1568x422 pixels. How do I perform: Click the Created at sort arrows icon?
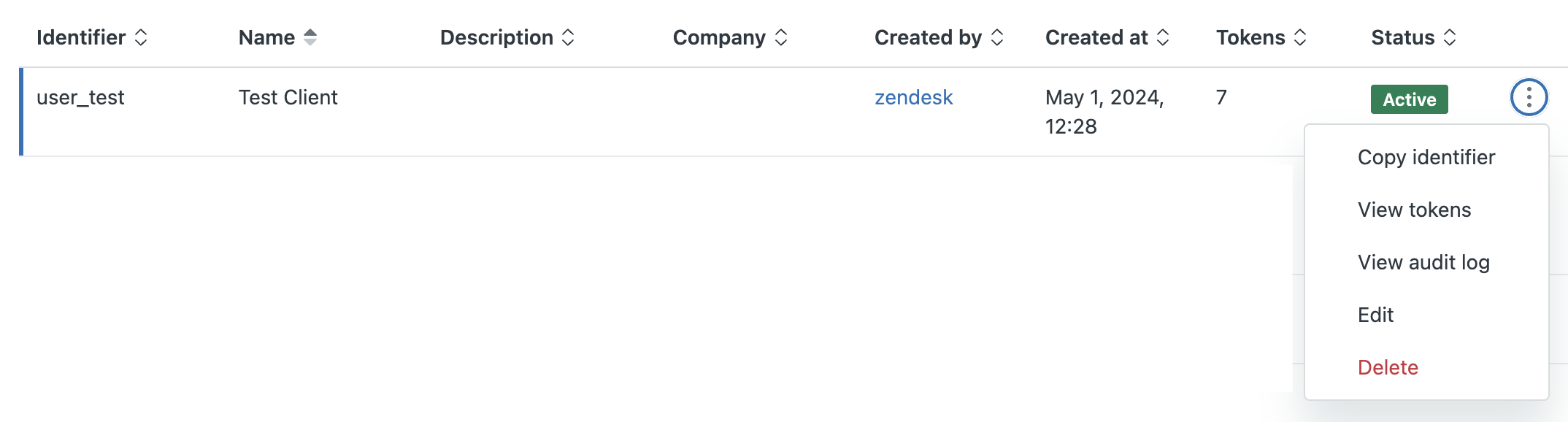coord(1163,37)
